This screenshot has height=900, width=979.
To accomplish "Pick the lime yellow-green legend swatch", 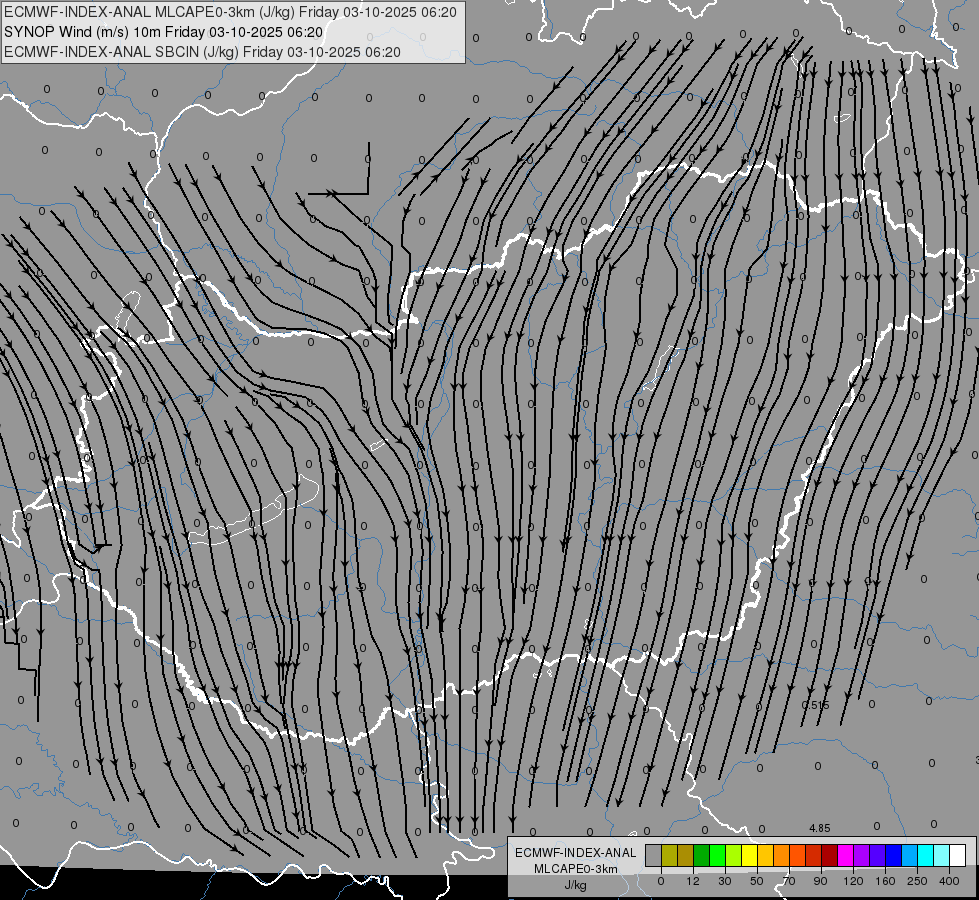I will pos(734,855).
